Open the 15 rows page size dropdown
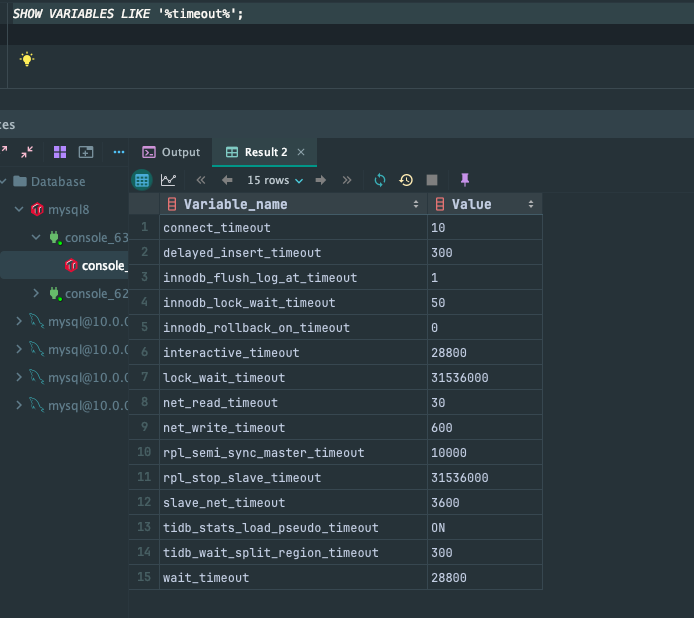This screenshot has width=694, height=618. 274,180
